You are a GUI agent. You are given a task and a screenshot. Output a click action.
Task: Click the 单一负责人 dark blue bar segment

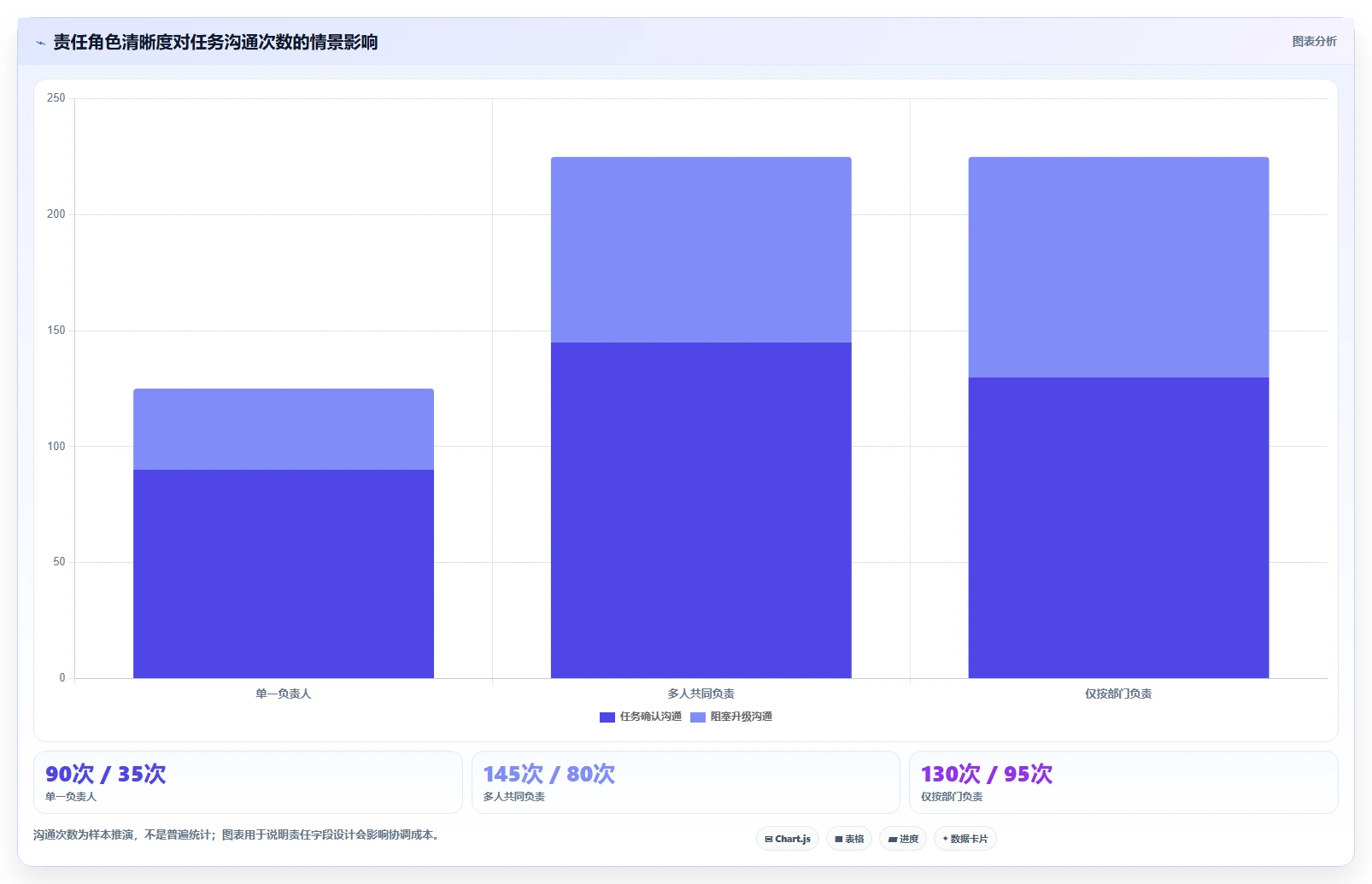(284, 574)
